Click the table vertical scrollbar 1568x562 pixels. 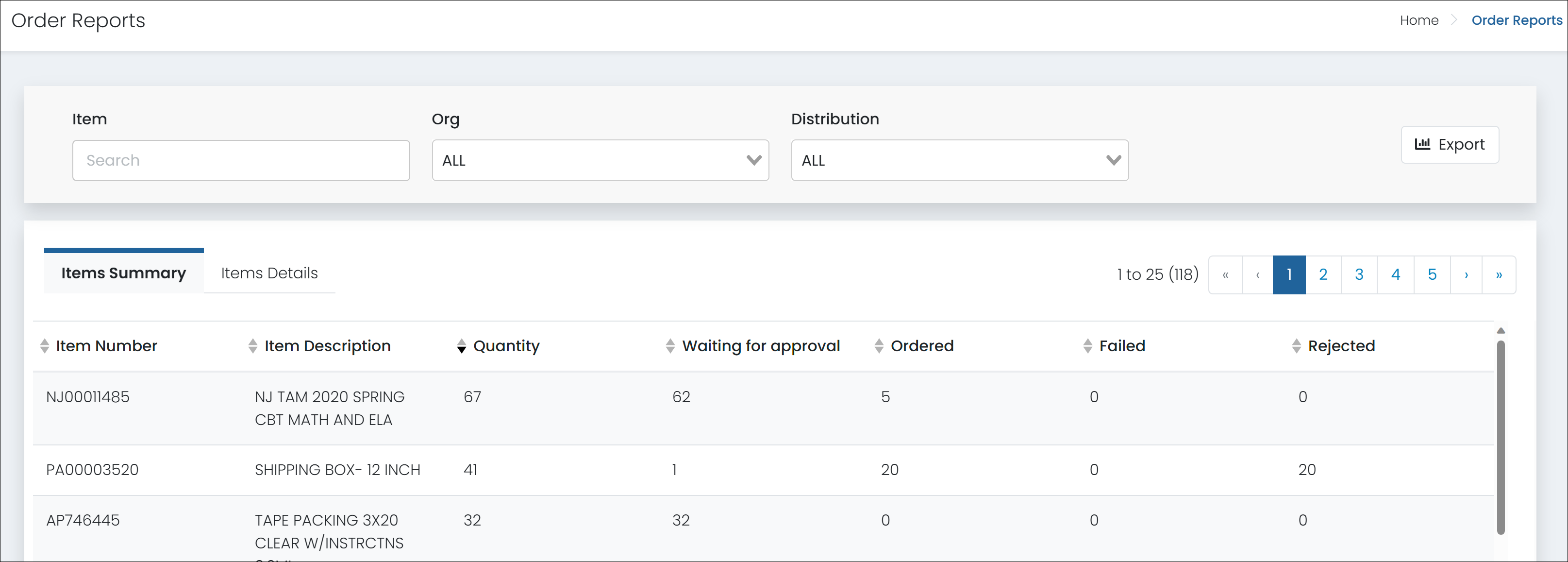click(x=1501, y=437)
